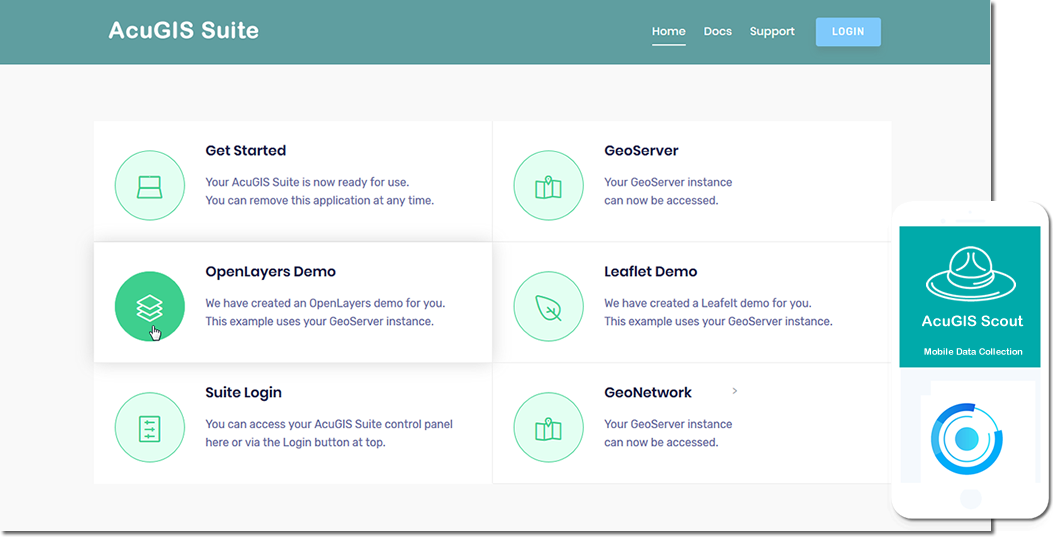Click 'We have created a Leafelt demo for you.'
The image size is (1054, 537).
(707, 303)
